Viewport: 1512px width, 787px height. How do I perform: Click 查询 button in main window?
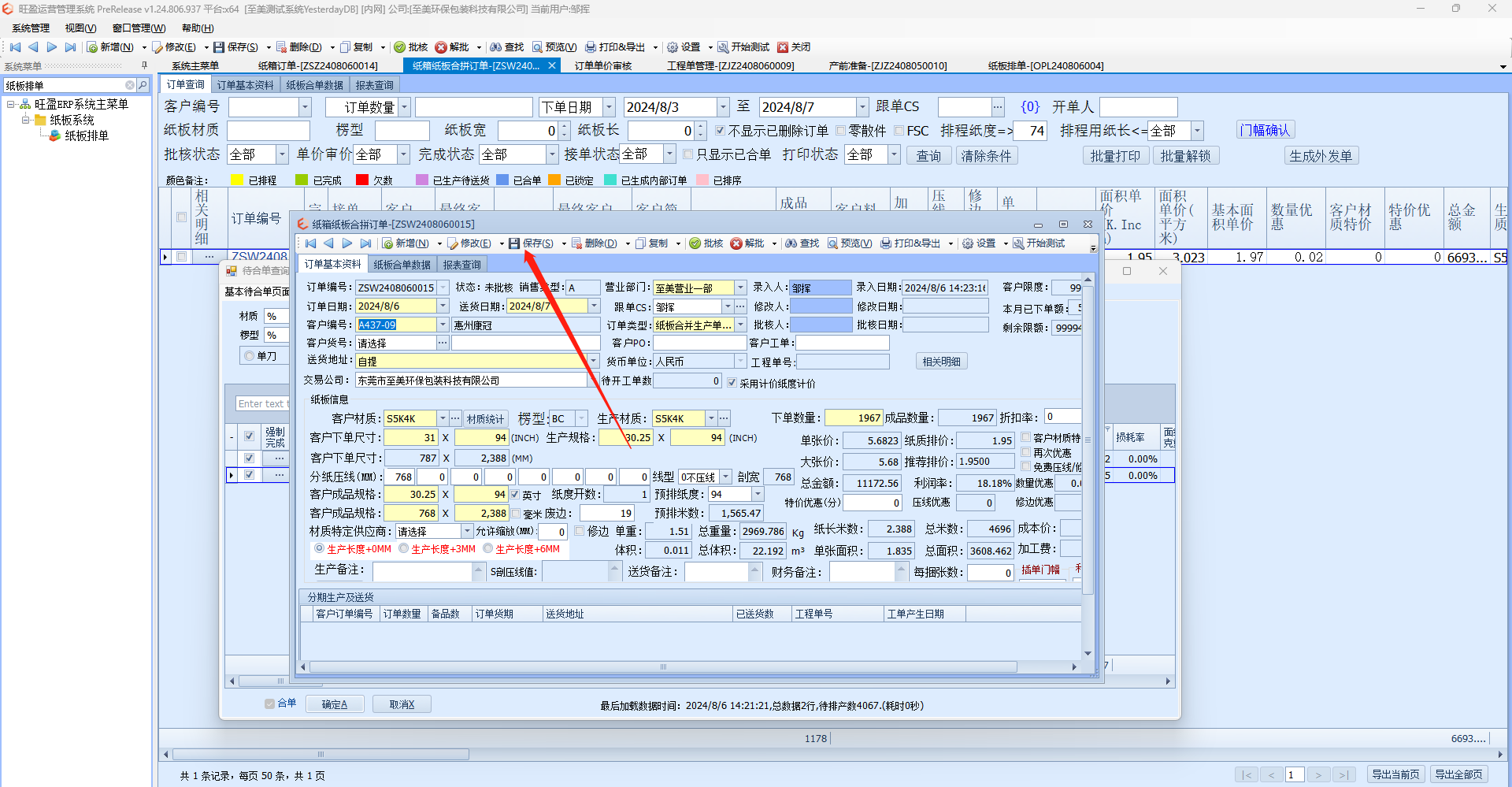click(928, 156)
